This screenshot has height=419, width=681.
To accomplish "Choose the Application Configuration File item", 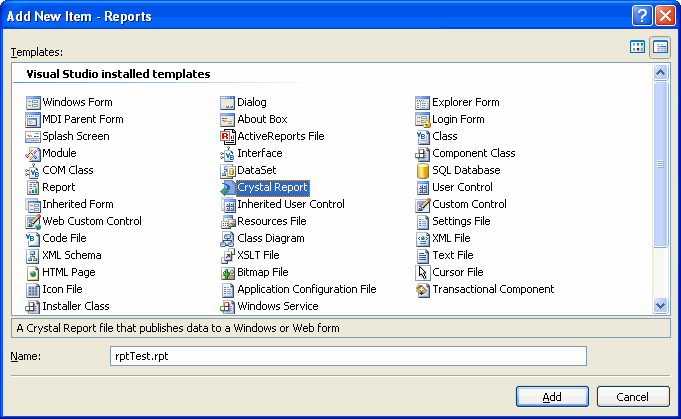I will click(306, 289).
